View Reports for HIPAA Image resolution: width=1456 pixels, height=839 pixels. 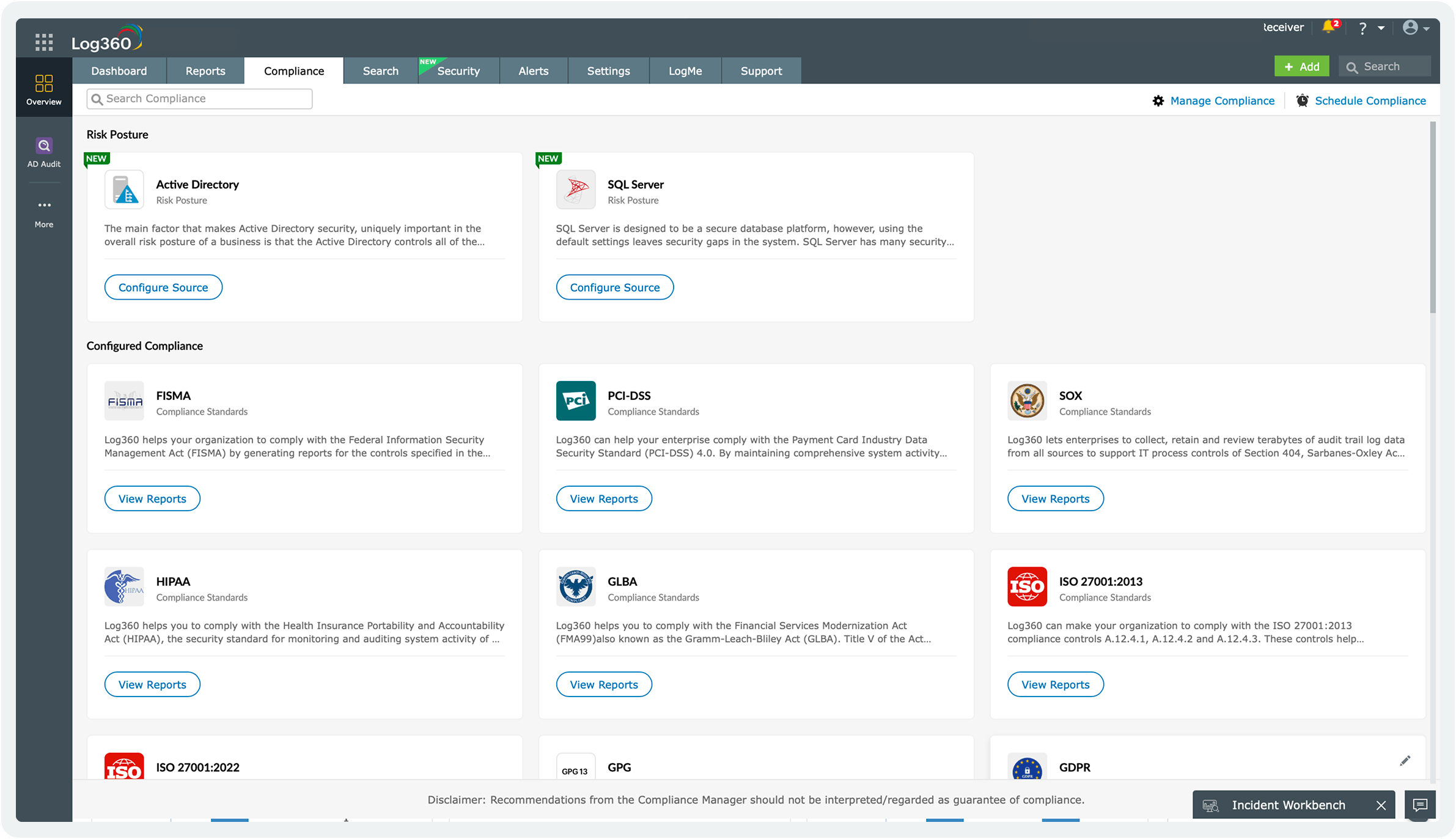152,685
